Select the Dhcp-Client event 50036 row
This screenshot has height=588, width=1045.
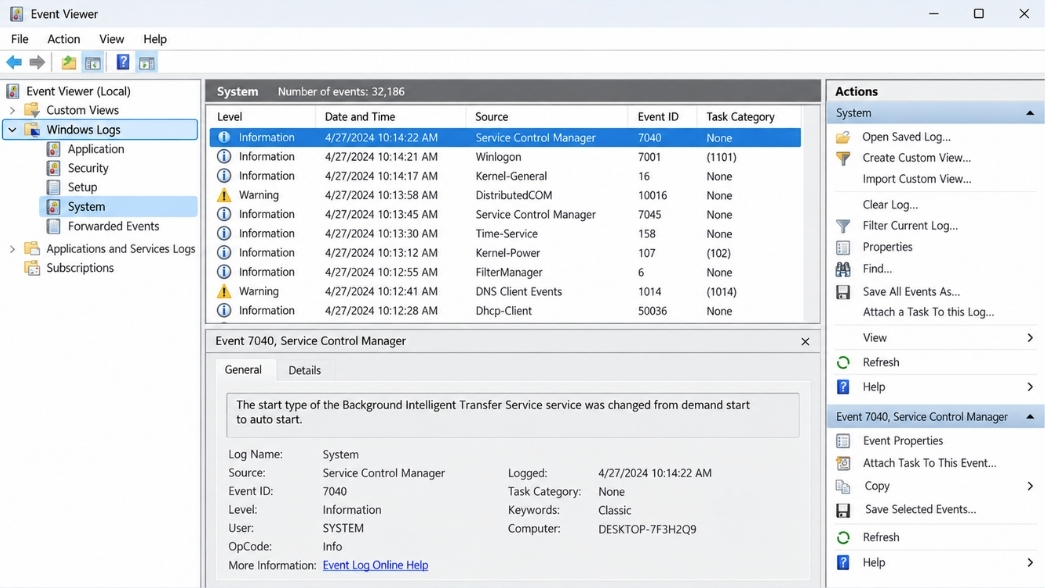505,311
